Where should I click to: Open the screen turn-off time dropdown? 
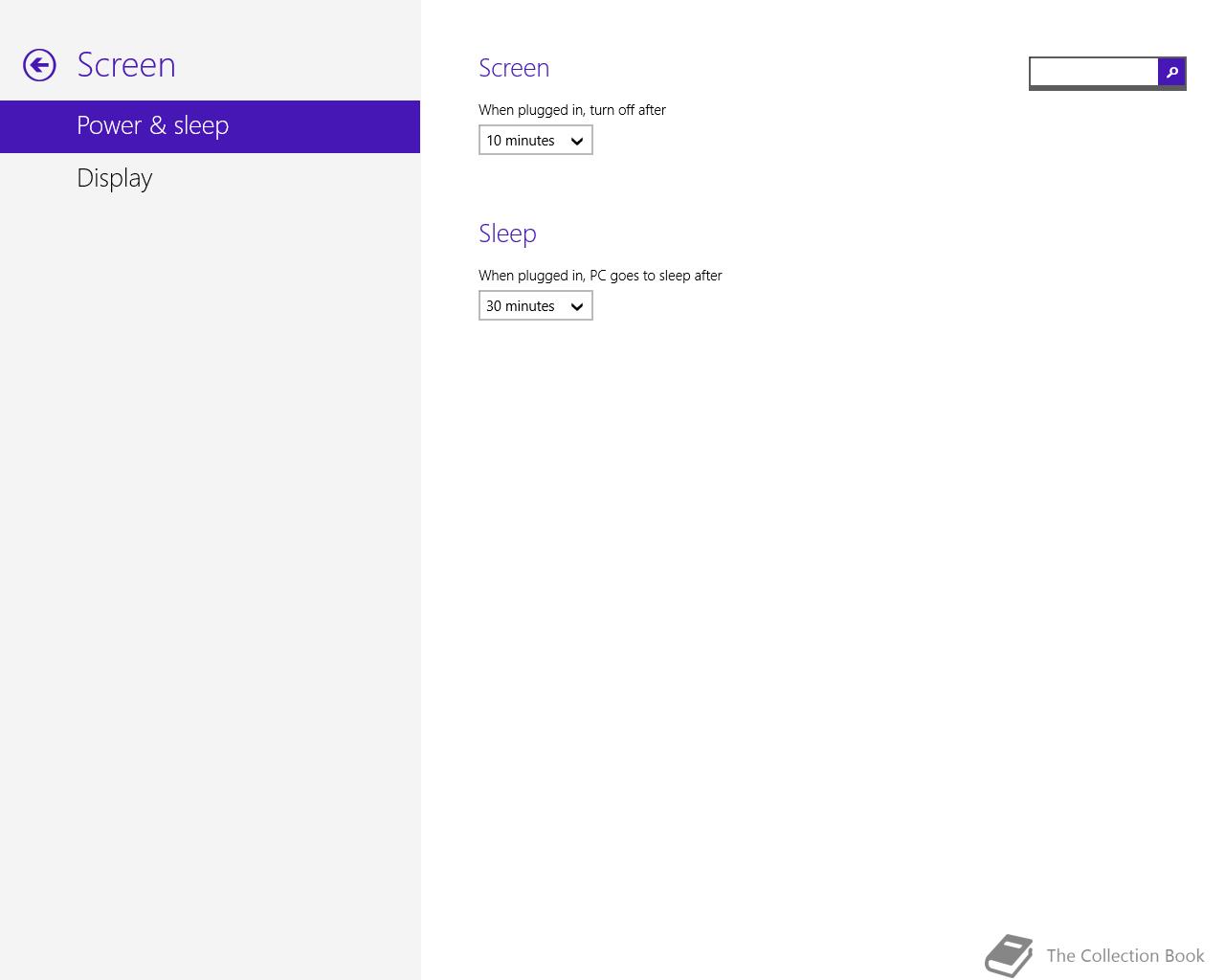535,141
